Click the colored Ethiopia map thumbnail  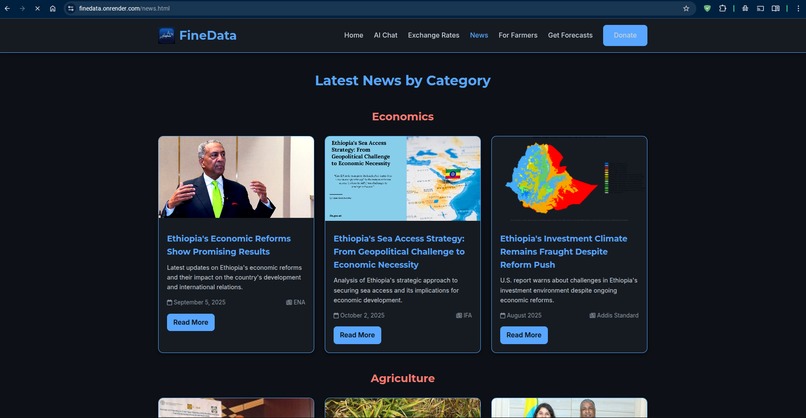click(x=569, y=178)
